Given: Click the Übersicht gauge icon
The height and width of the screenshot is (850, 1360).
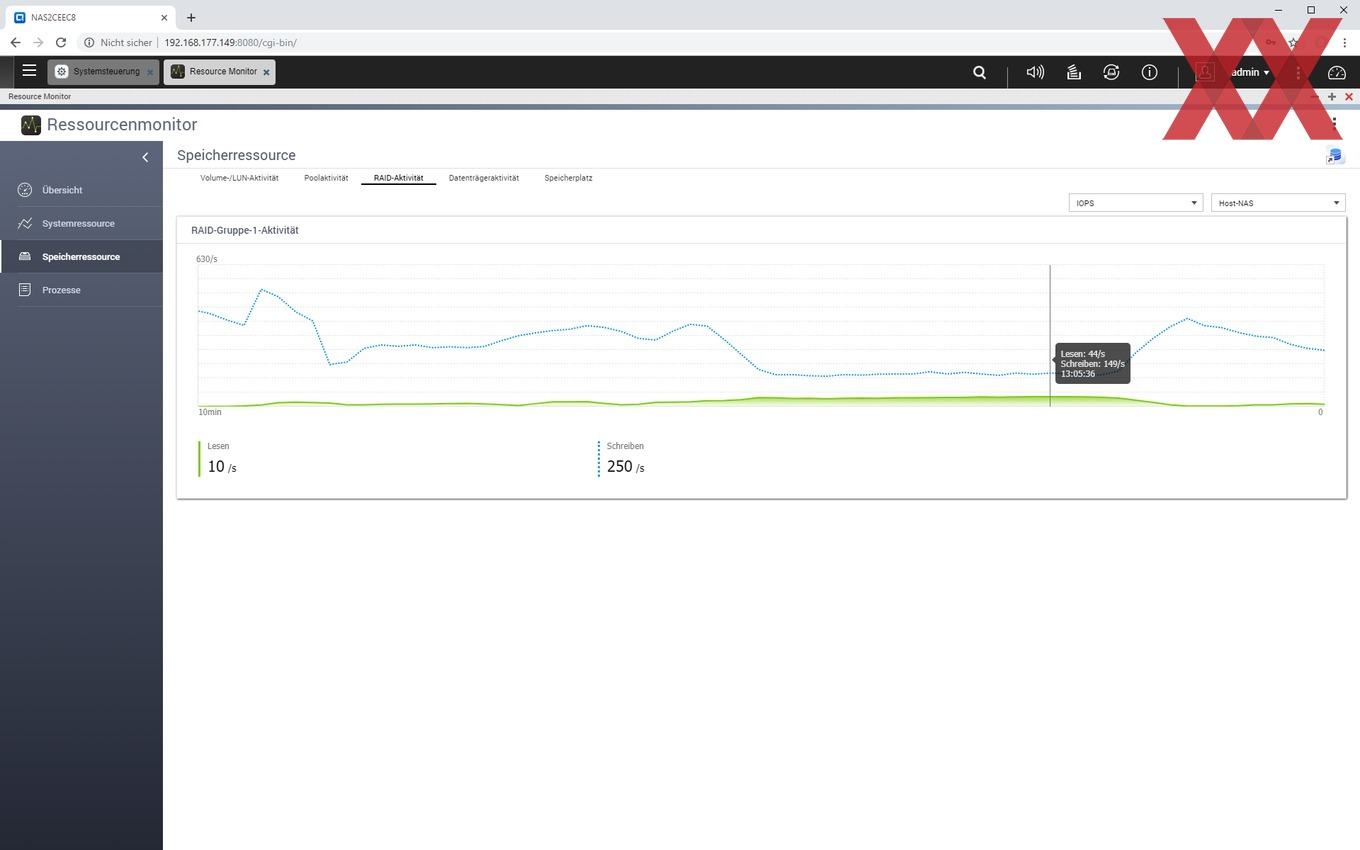Looking at the screenshot, I should pyautogui.click(x=25, y=190).
